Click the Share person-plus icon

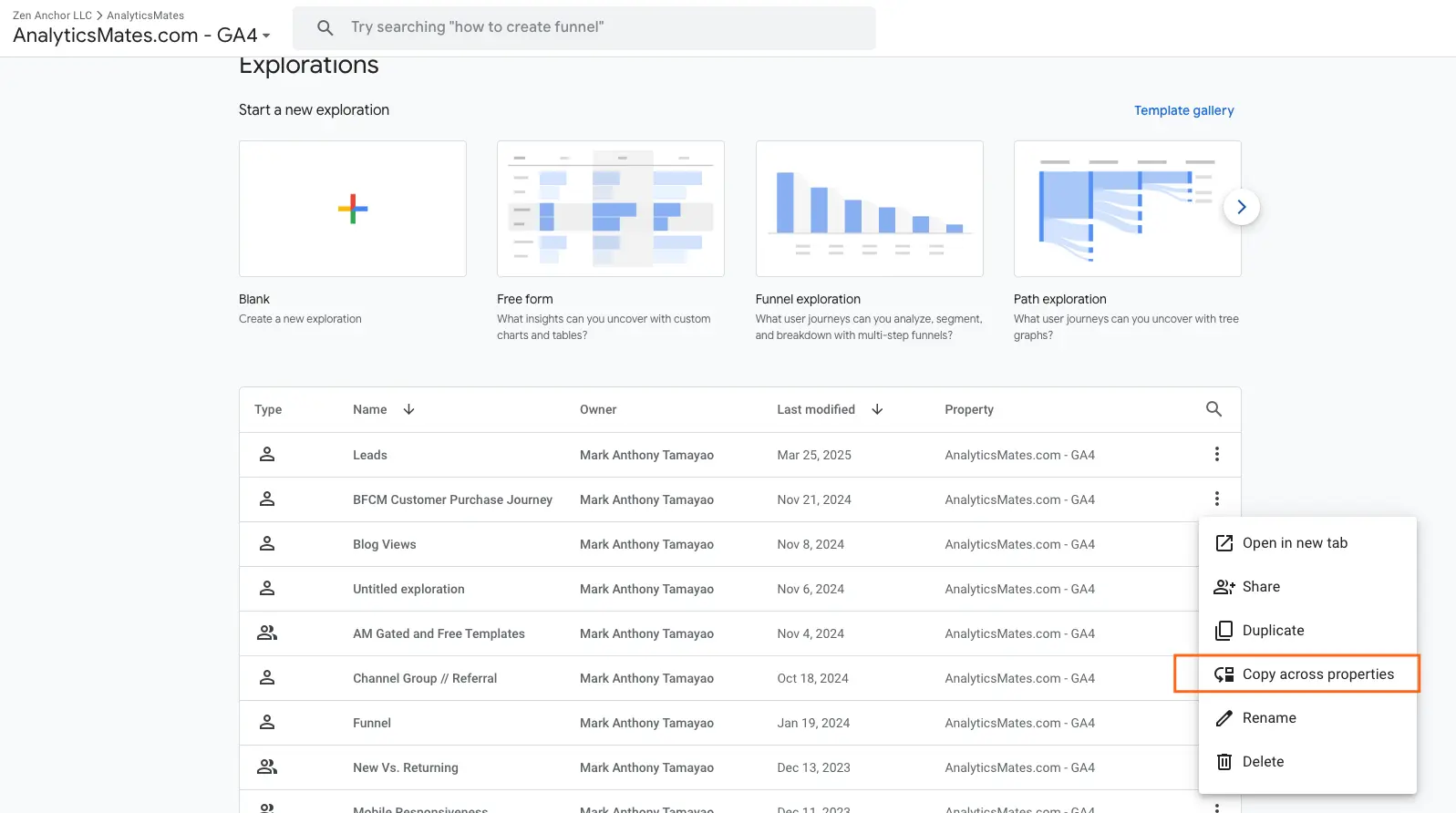(1224, 587)
